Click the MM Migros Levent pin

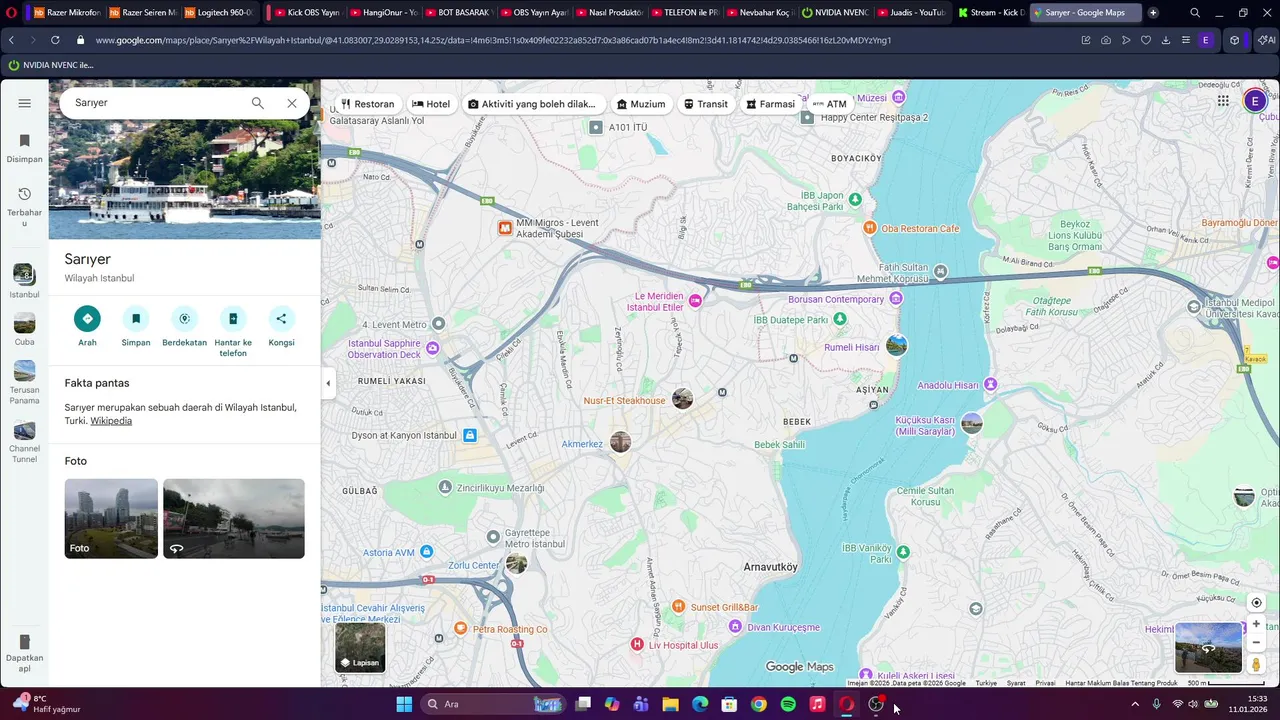click(x=505, y=228)
